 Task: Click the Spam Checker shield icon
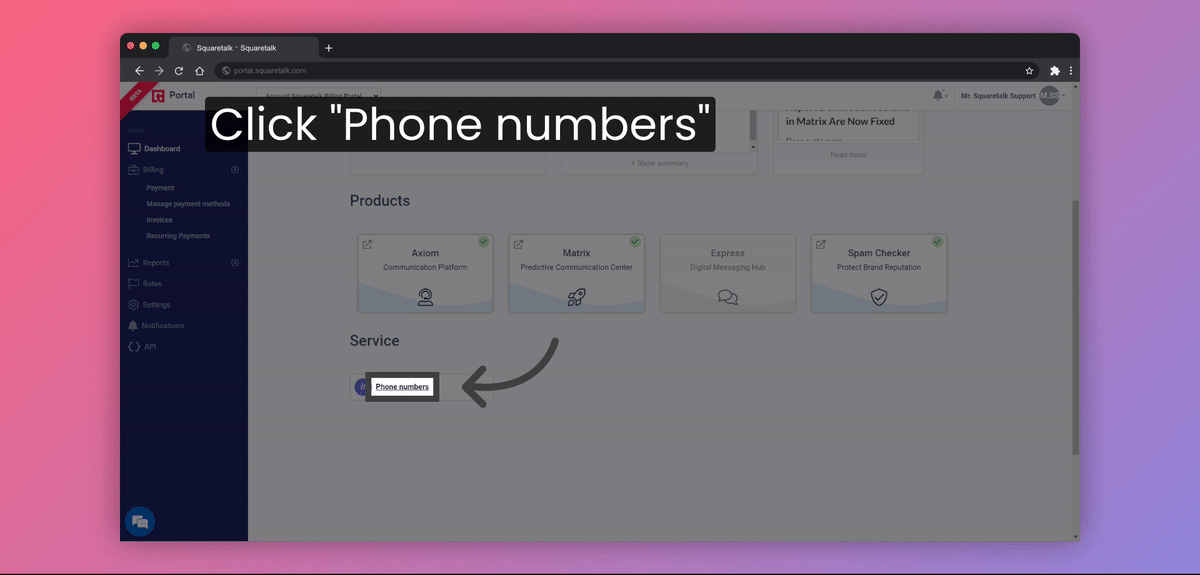879,297
